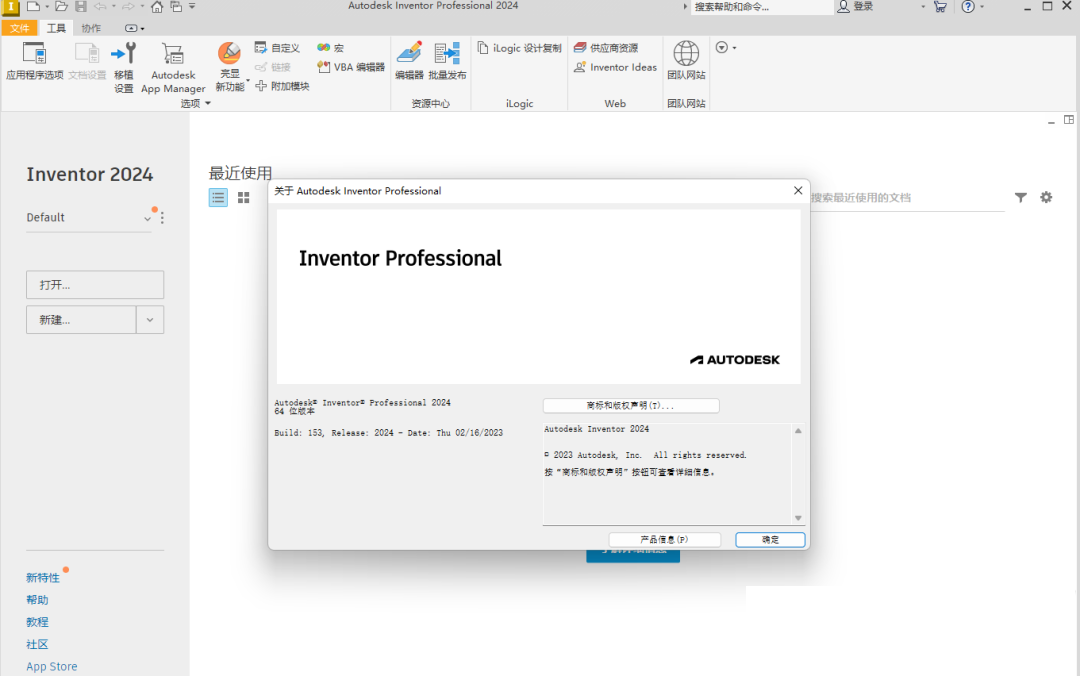Open 应用程序选项 application options tool
Image resolution: width=1080 pixels, height=676 pixels.
34,65
